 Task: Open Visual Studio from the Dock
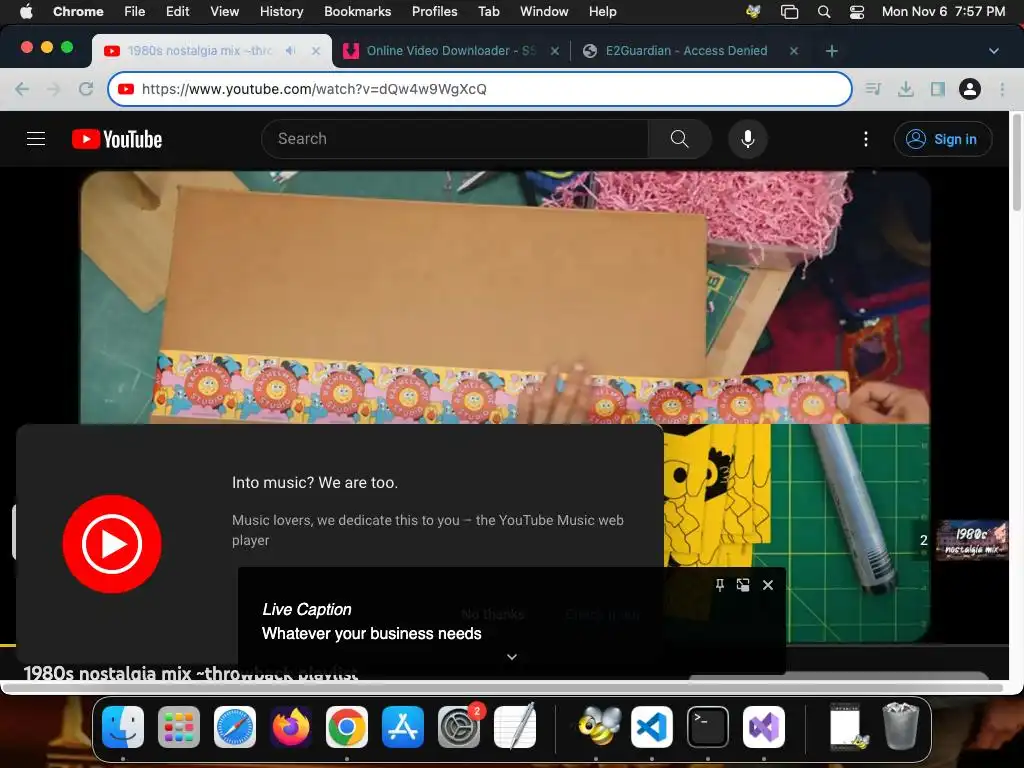coord(764,727)
